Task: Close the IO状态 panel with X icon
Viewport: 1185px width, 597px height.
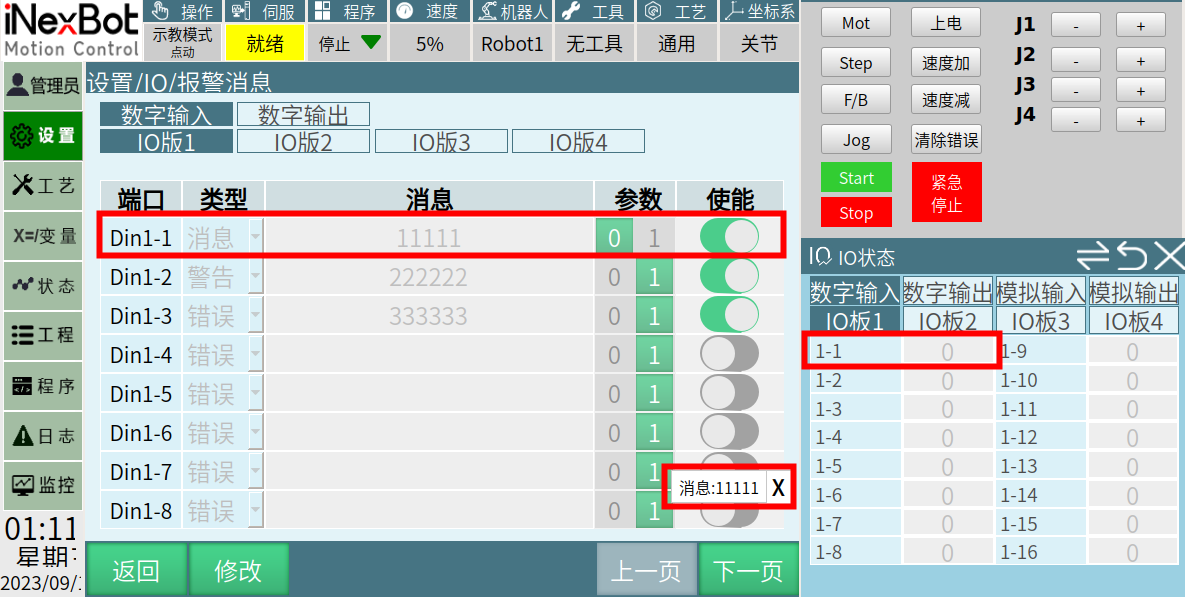Action: (x=1168, y=257)
